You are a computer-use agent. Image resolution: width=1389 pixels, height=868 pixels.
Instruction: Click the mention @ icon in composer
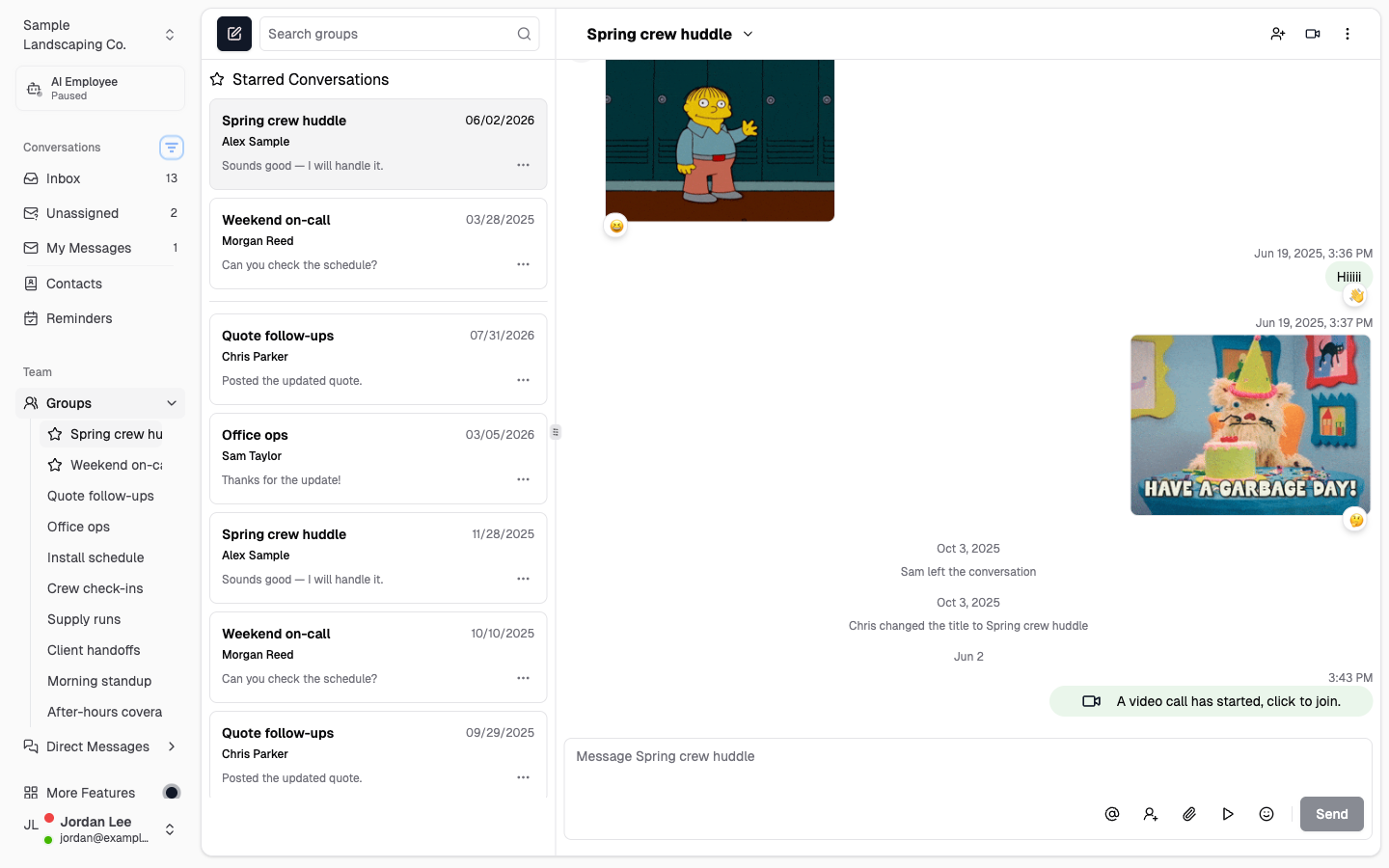(x=1112, y=814)
